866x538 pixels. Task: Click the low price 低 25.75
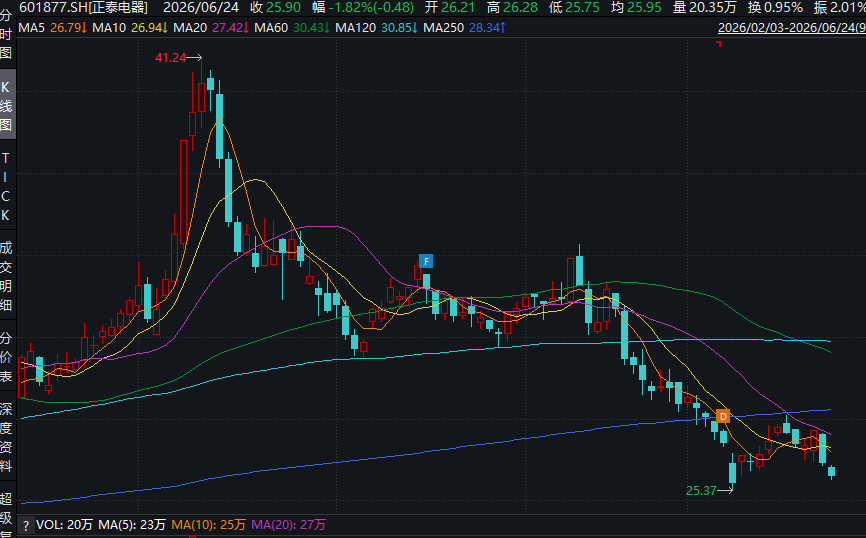(574, 7)
